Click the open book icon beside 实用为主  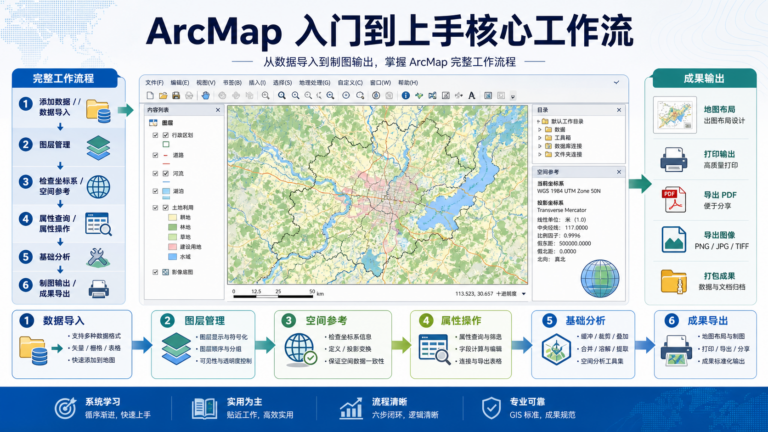(x=204, y=408)
